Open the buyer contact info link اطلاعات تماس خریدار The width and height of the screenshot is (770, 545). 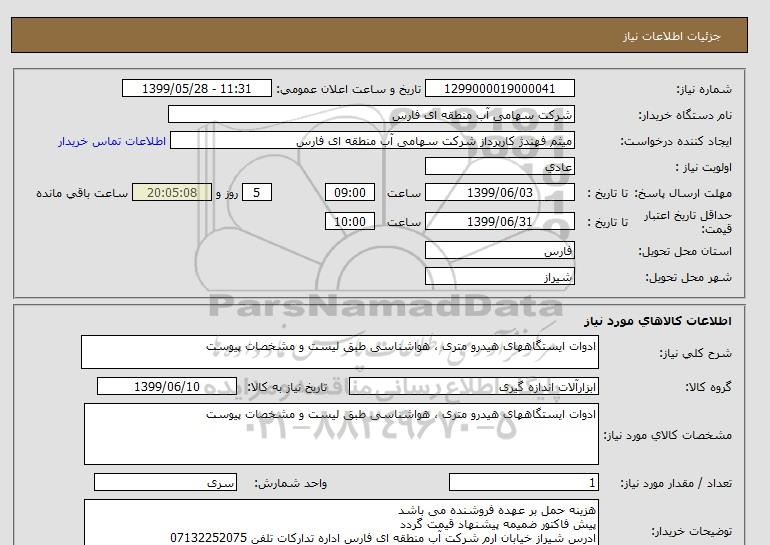tap(112, 141)
